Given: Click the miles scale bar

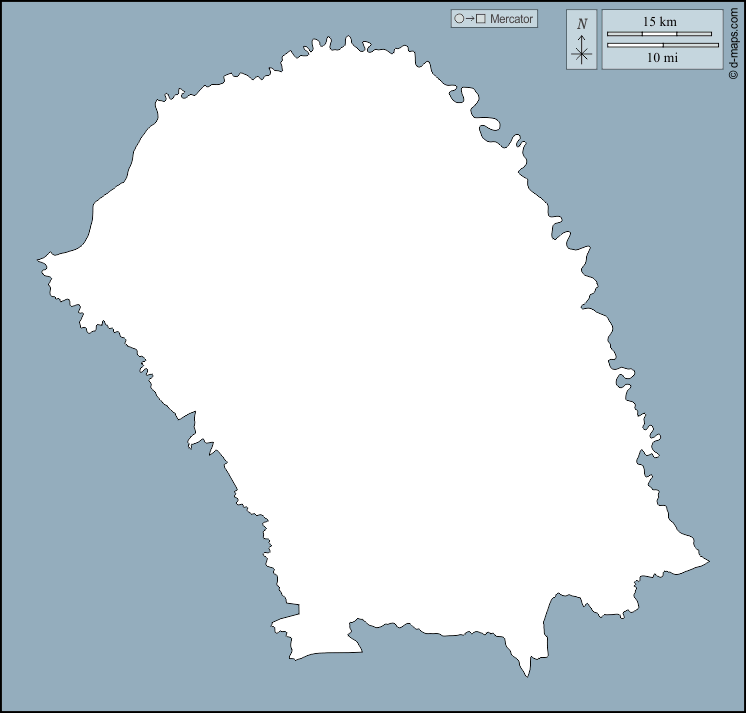Looking at the screenshot, I should click(663, 45).
